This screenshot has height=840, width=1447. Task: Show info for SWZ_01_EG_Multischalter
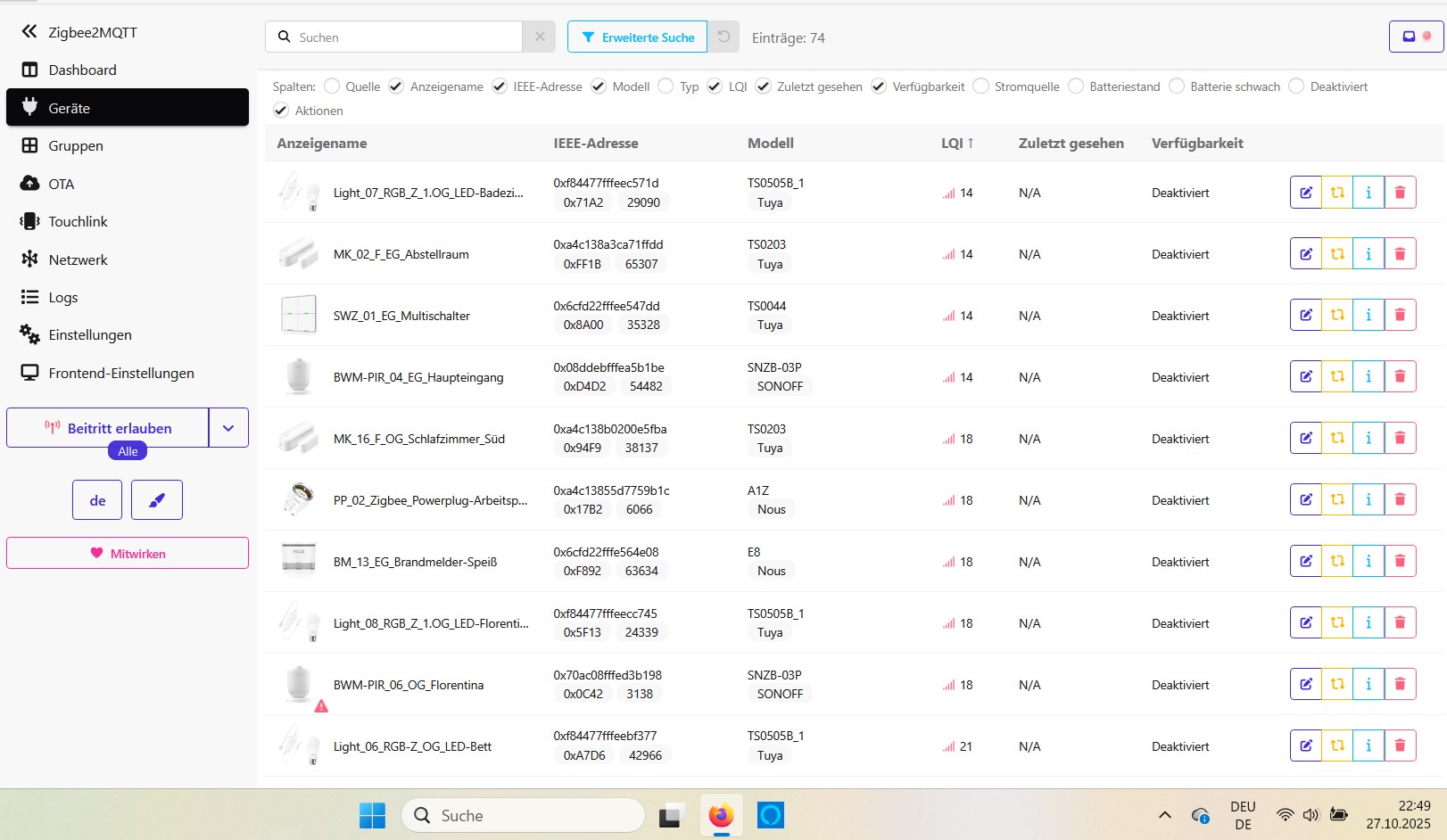tap(1368, 316)
